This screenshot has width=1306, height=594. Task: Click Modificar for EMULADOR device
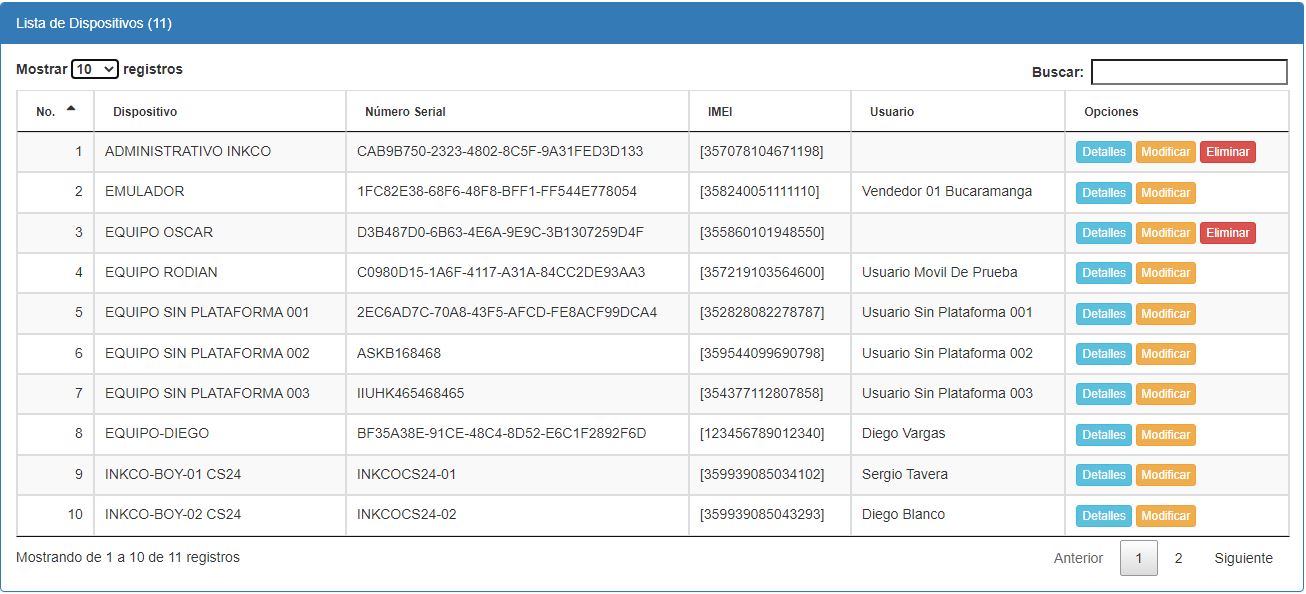1165,193
